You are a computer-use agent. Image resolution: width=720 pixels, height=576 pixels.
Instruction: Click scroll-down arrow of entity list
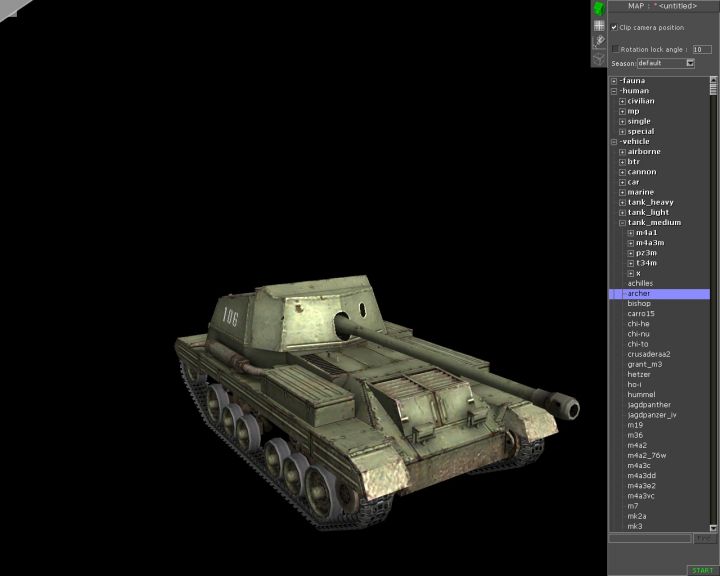(x=714, y=528)
